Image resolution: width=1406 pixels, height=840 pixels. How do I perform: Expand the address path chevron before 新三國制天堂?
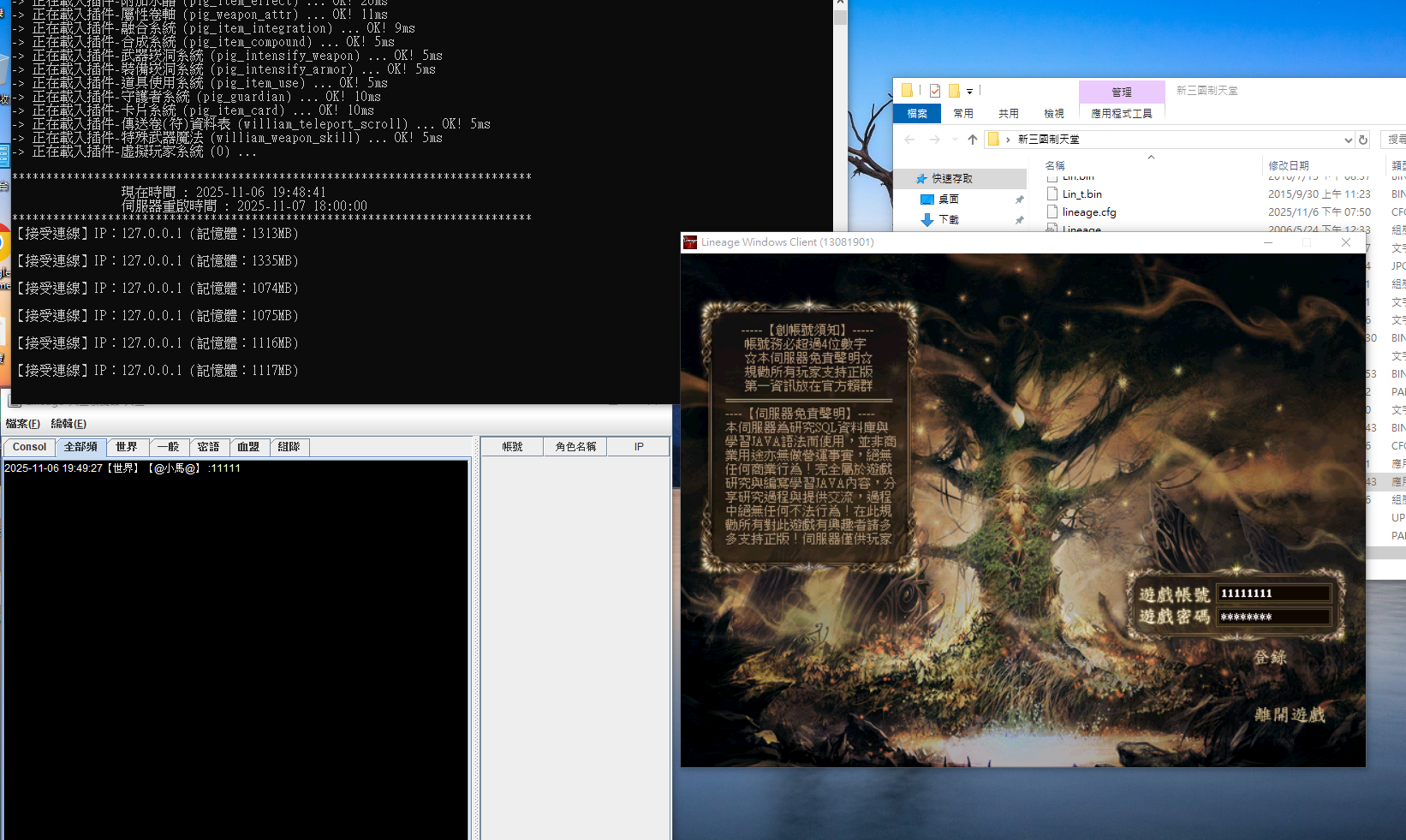[1008, 140]
